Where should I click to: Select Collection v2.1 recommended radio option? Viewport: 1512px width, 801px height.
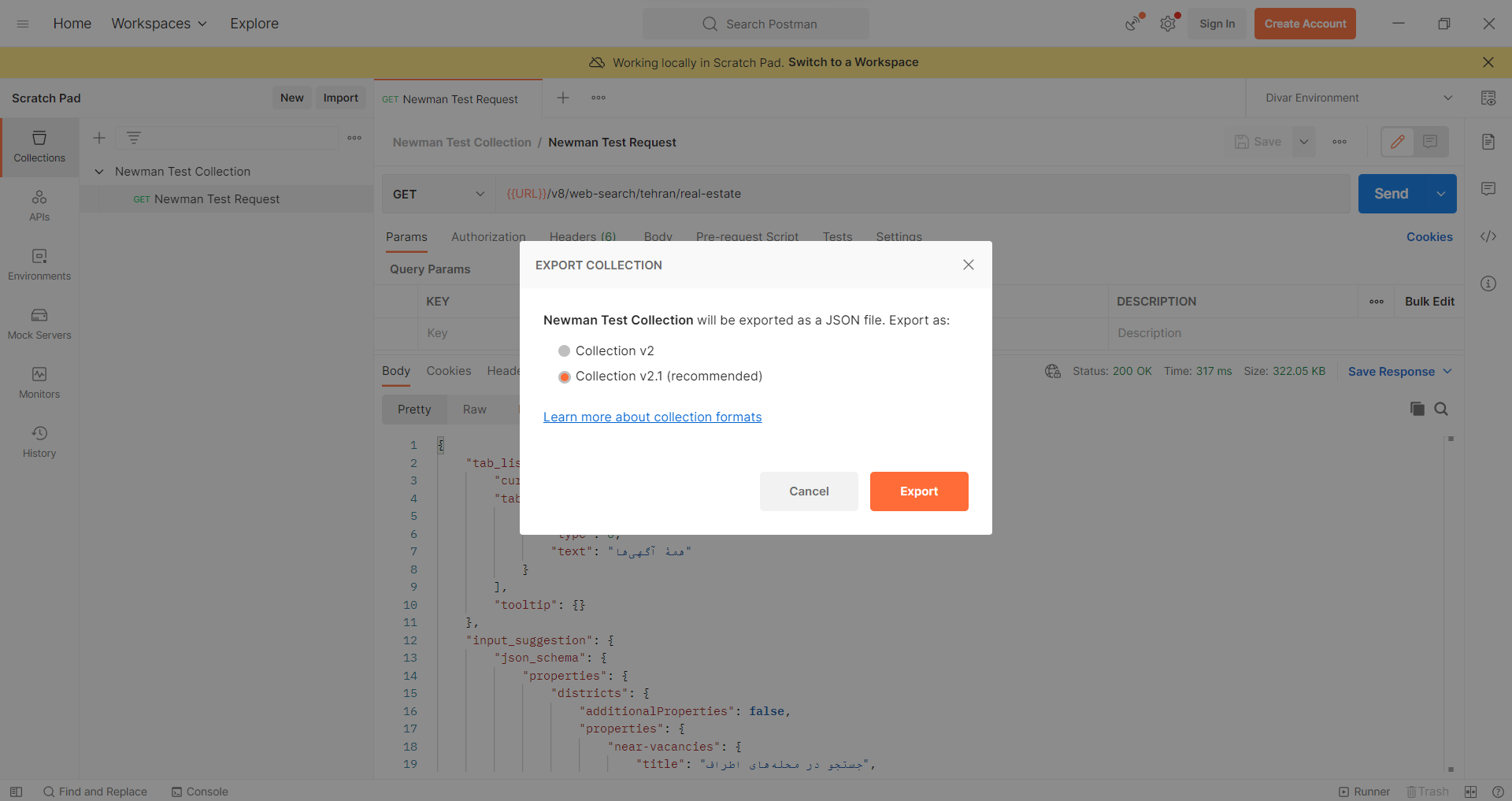tap(564, 376)
